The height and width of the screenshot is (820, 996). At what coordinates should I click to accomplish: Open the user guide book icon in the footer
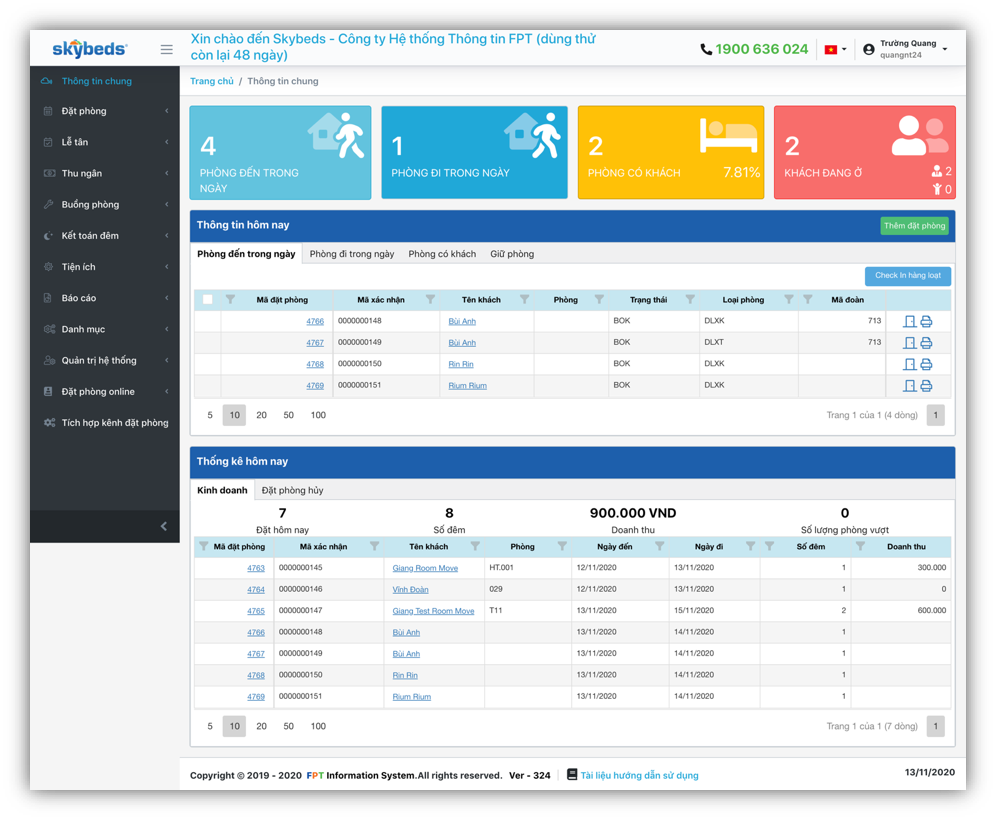pyautogui.click(x=572, y=774)
